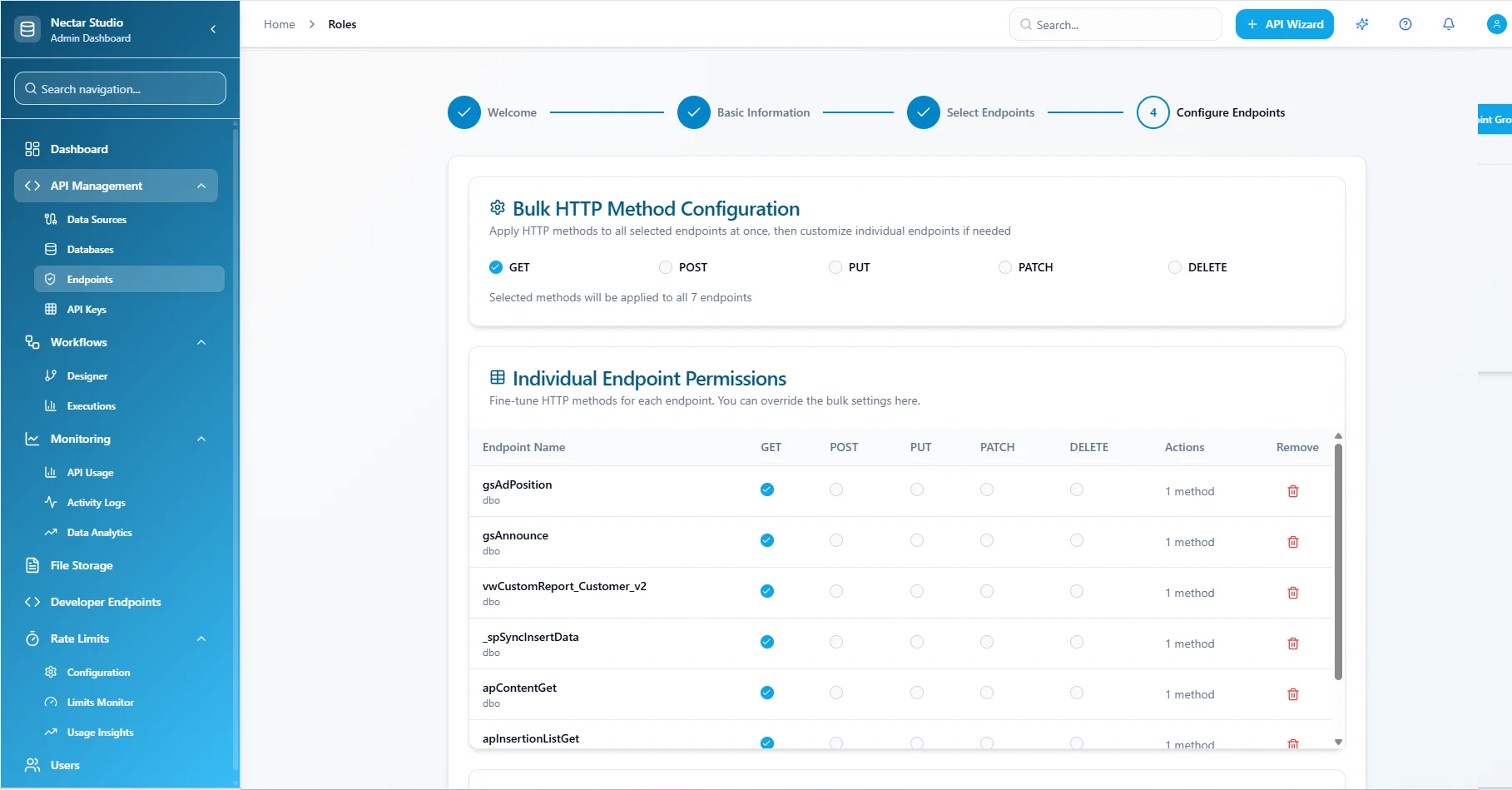Launch the API Wizard button

1284,24
